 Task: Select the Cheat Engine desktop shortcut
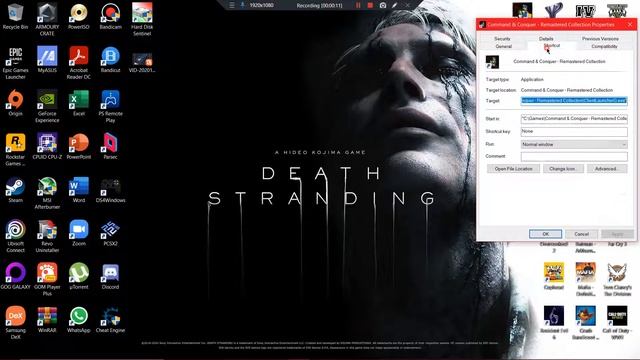(111, 319)
